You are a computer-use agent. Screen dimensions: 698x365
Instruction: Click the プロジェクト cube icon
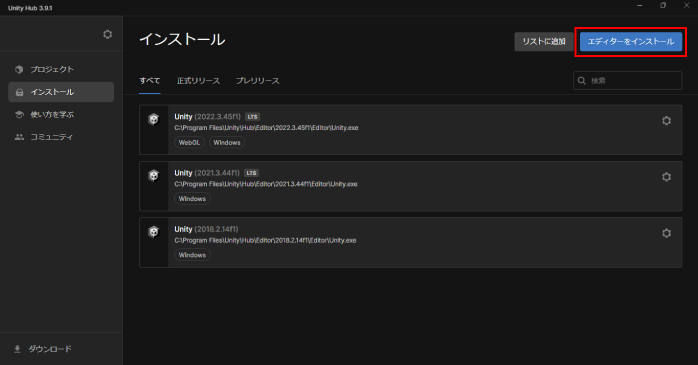point(19,69)
